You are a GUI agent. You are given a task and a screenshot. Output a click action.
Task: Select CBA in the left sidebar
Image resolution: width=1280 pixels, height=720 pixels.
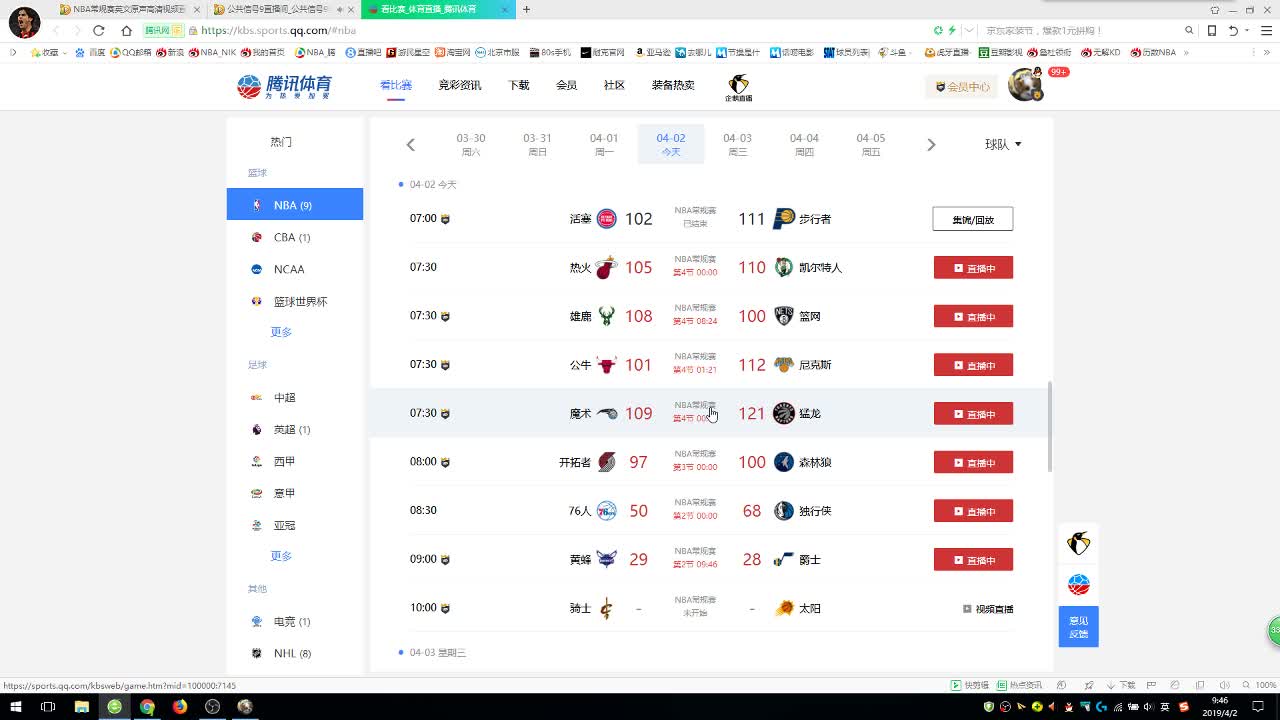coord(291,238)
